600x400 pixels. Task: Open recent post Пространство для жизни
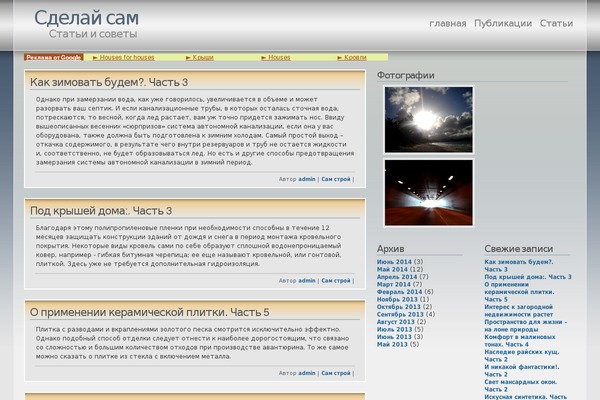click(526, 326)
